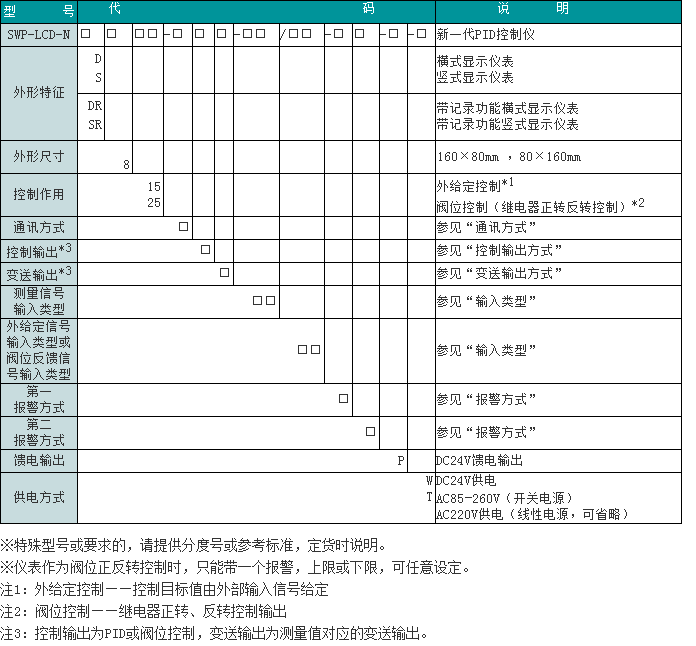The image size is (696, 646).
Task: Click placeholder box in 第二报警方式 row
Action: point(371,432)
